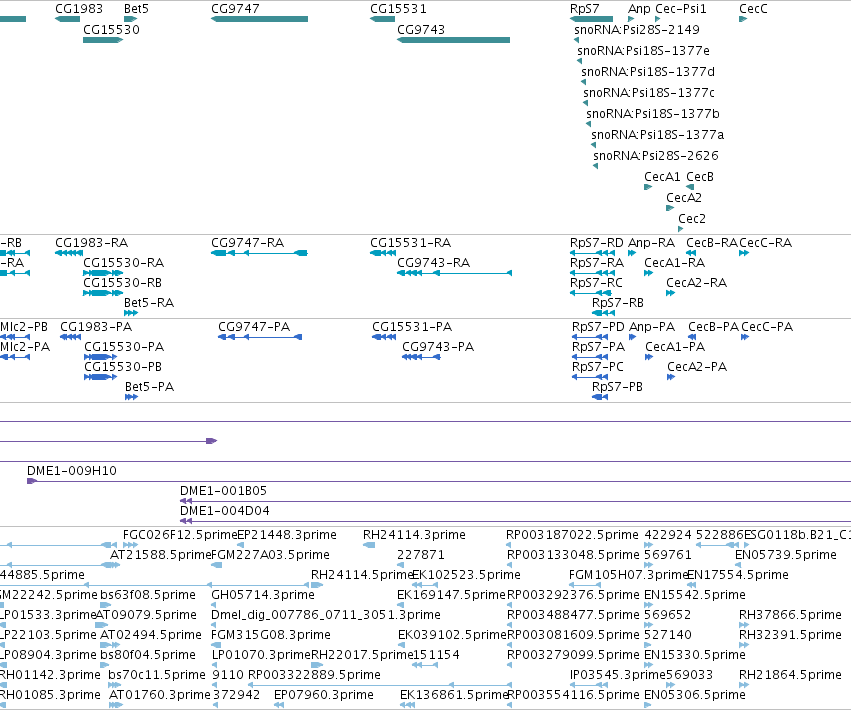This screenshot has height=710, width=851.
Task: Click transcript label CG1983-RA
Action: 92,243
